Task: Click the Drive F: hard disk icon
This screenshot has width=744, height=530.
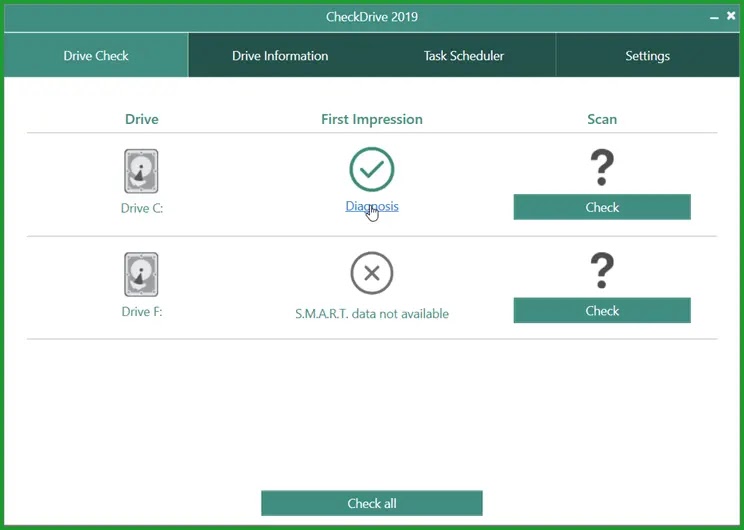Action: click(141, 274)
